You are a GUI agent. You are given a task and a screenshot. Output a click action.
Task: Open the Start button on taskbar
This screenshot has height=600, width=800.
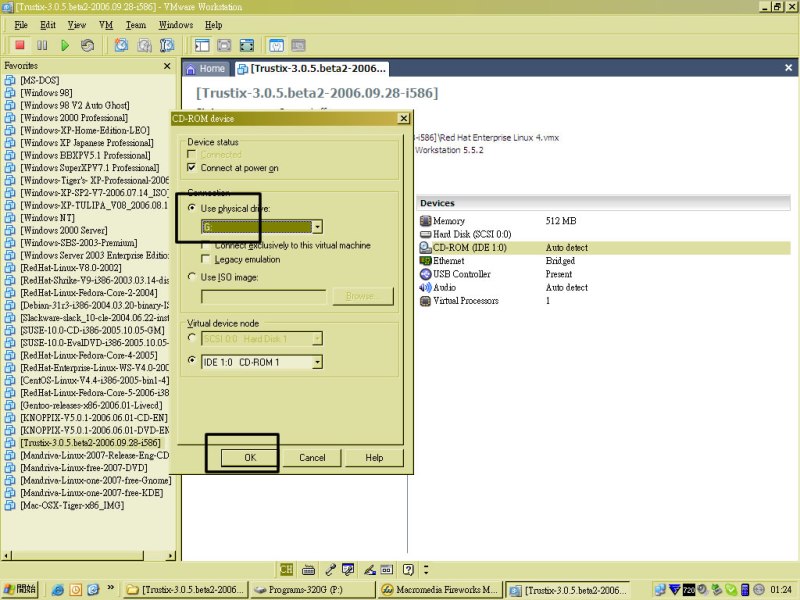(19, 589)
